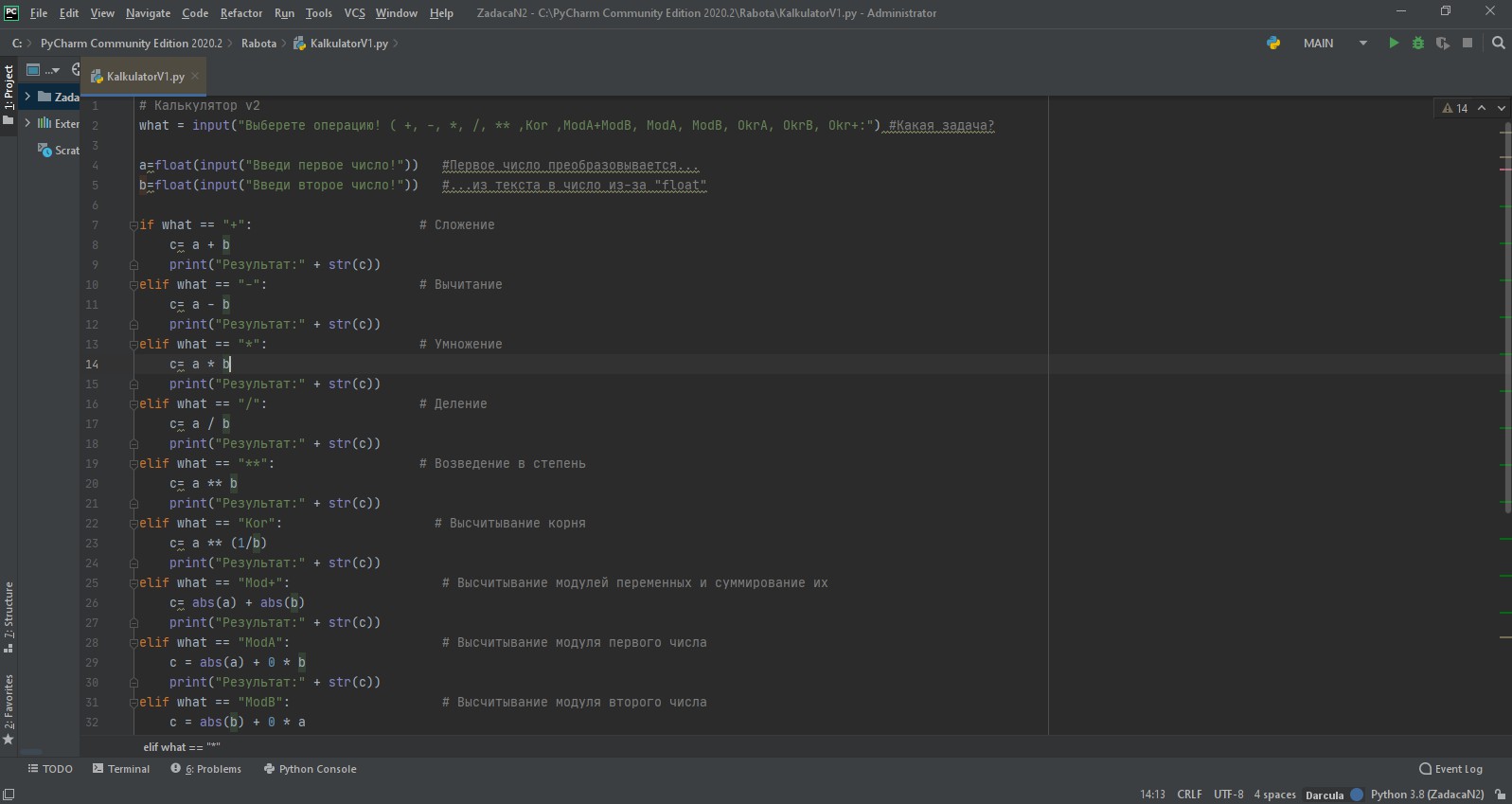Jump to next highlighted error arrow
The height and width of the screenshot is (804, 1512).
click(x=1501, y=108)
